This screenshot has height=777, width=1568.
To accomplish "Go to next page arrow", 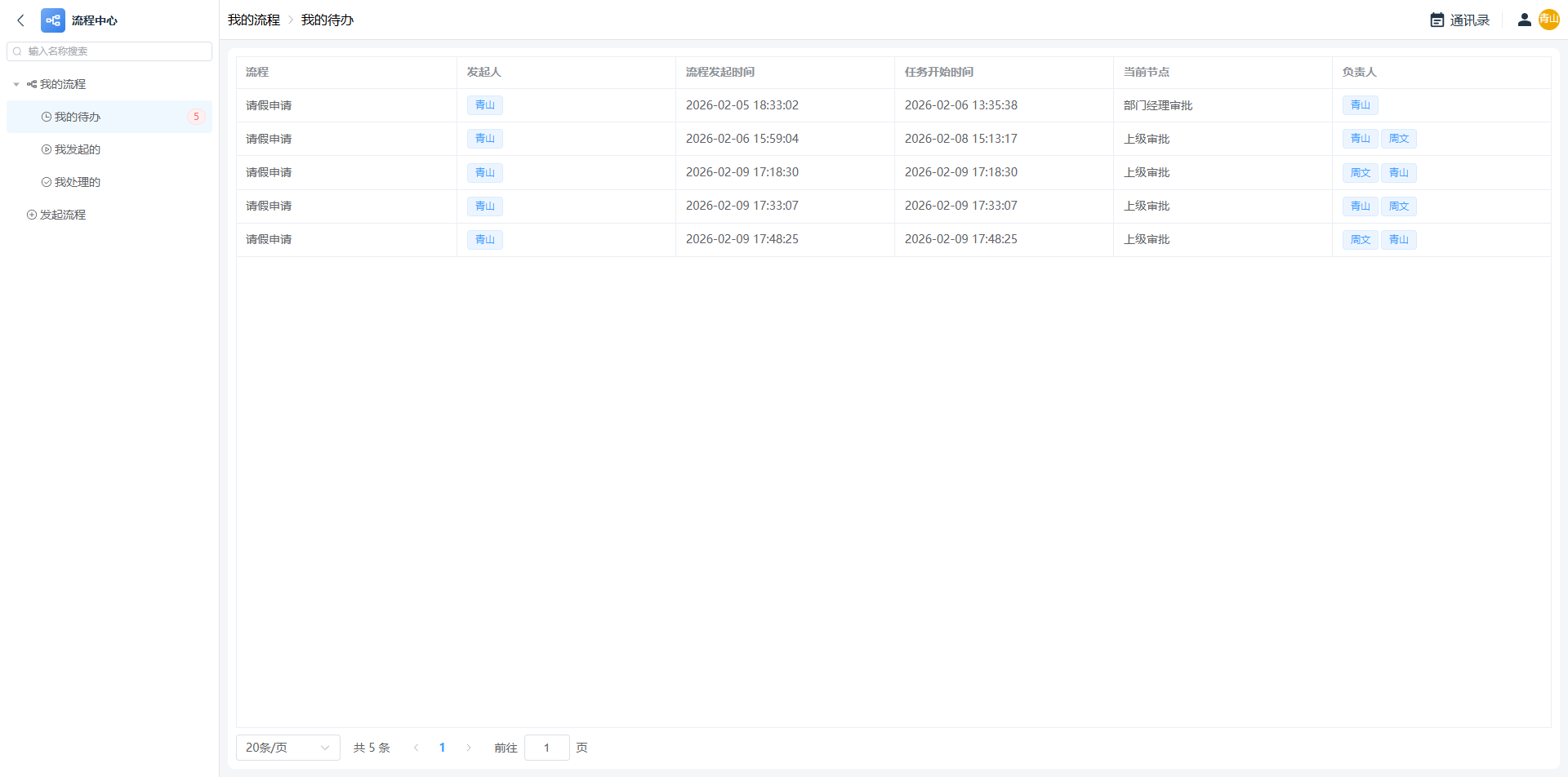I will pos(469,748).
